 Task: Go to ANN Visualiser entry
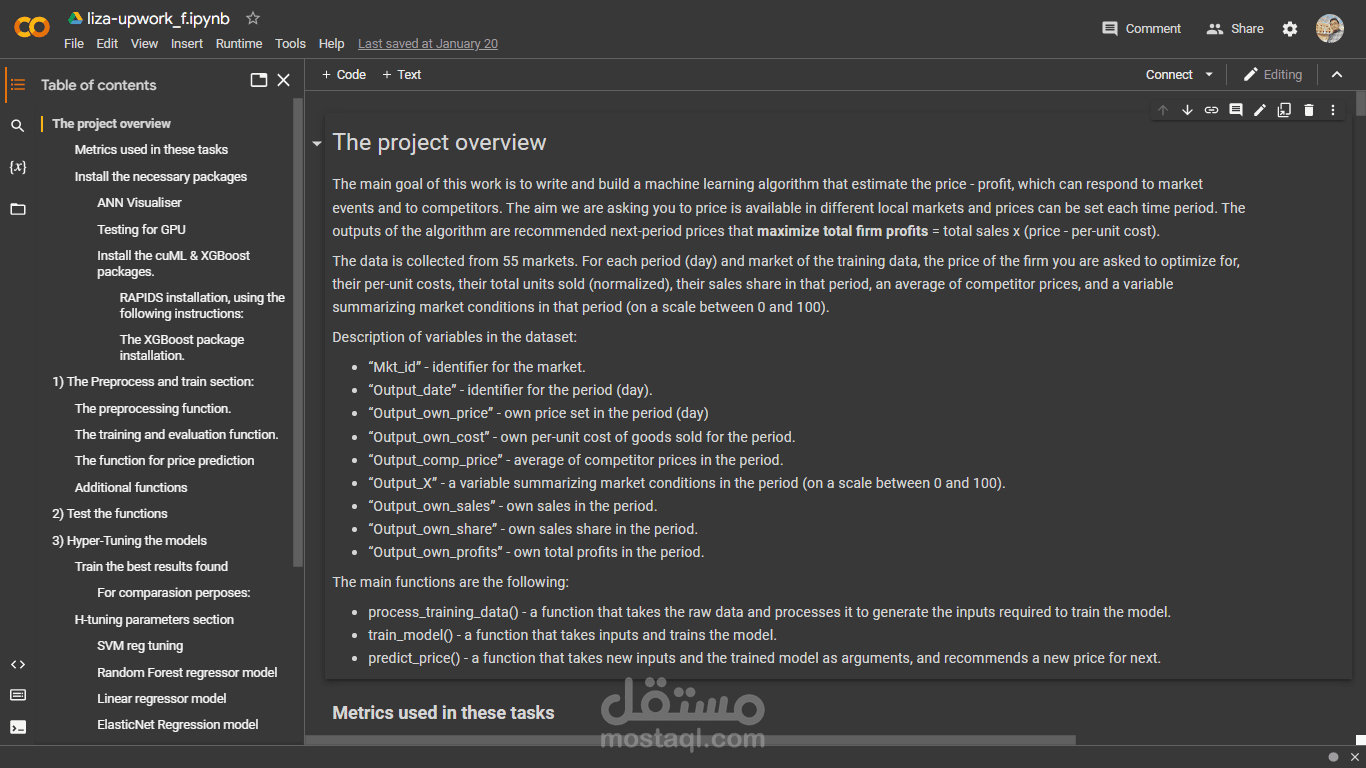click(139, 203)
